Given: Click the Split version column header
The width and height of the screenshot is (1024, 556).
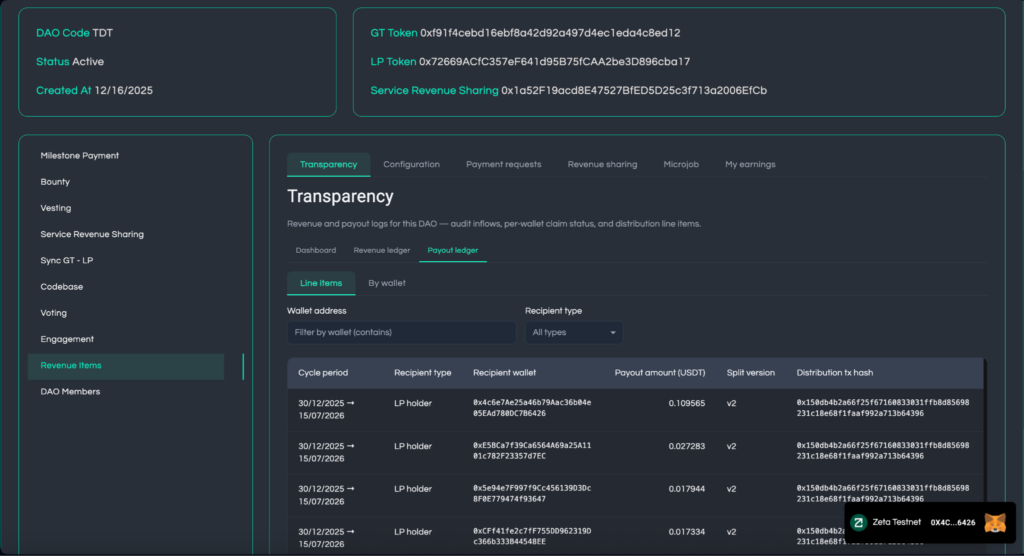Looking at the screenshot, I should (750, 373).
